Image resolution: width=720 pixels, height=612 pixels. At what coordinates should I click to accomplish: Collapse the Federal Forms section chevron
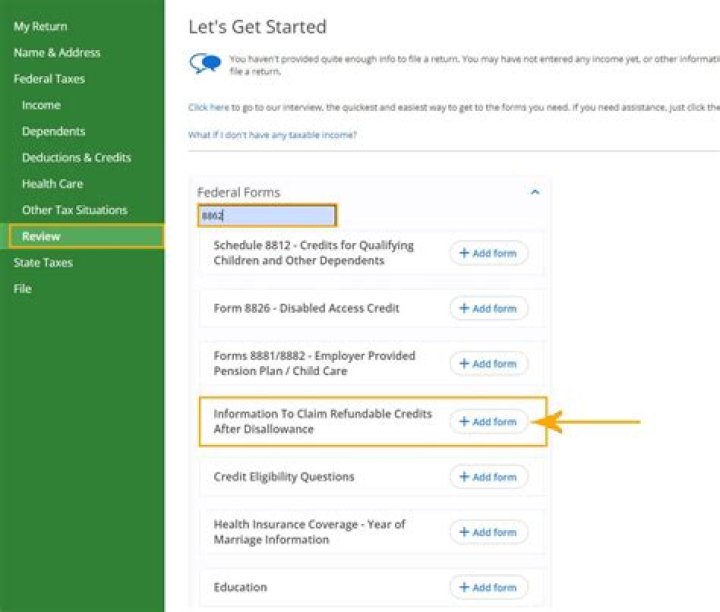535,192
